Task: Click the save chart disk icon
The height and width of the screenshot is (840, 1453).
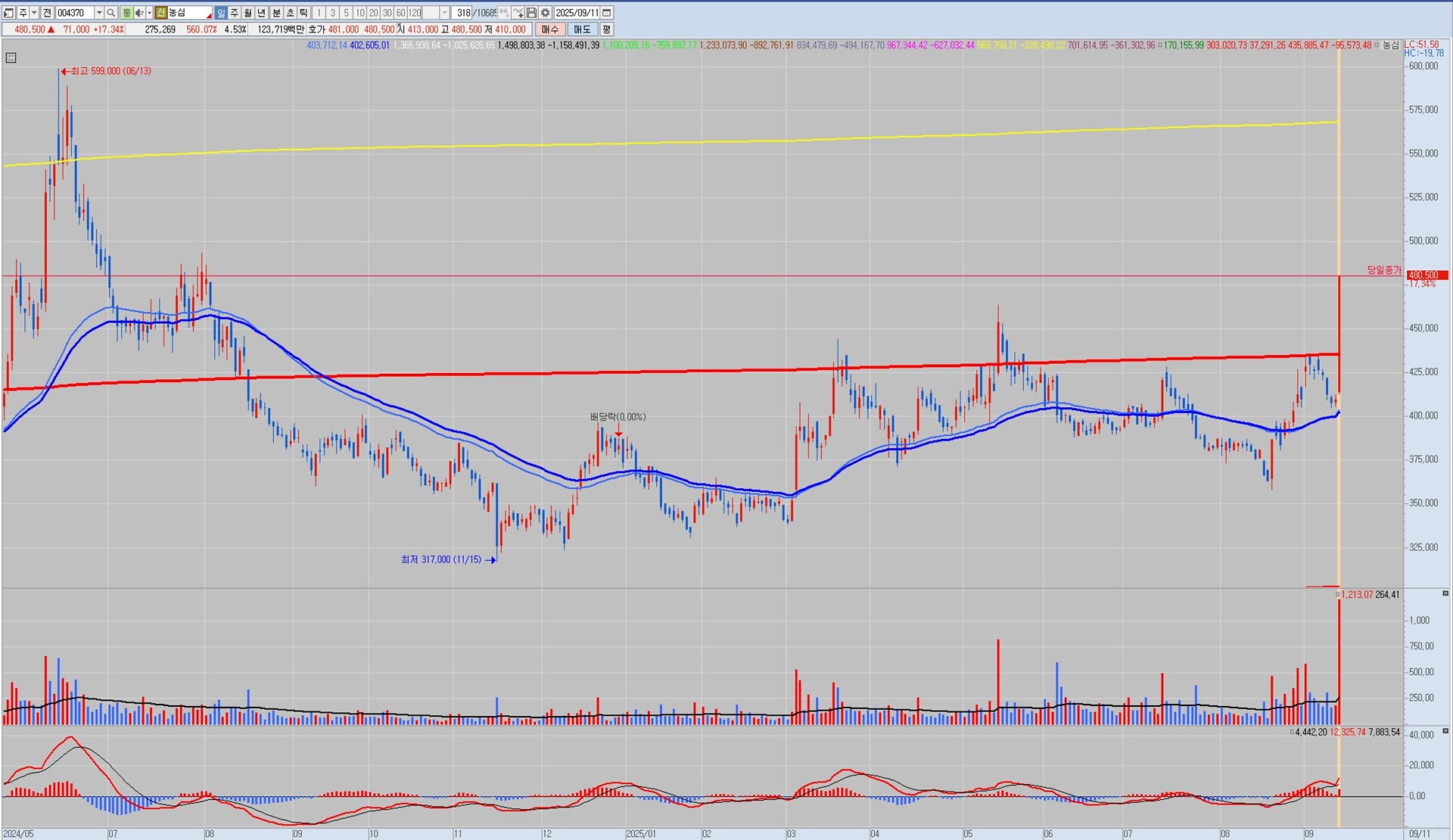Action: coord(531,13)
